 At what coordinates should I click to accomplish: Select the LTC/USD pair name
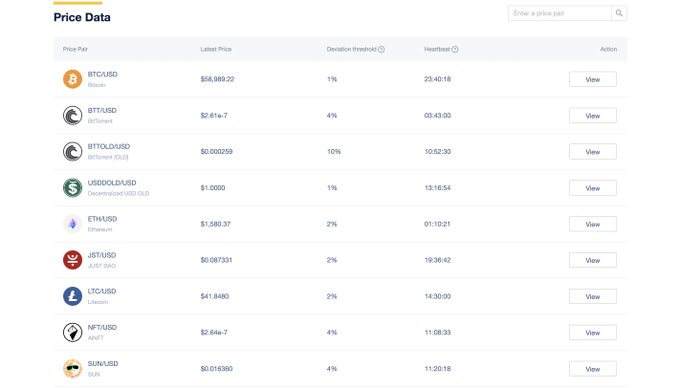pos(102,291)
